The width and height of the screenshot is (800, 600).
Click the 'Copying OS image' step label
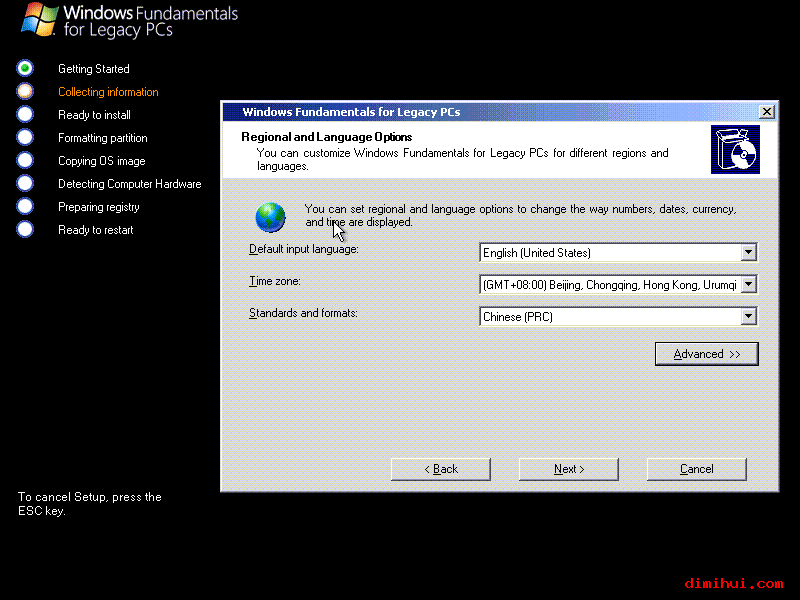tap(102, 161)
